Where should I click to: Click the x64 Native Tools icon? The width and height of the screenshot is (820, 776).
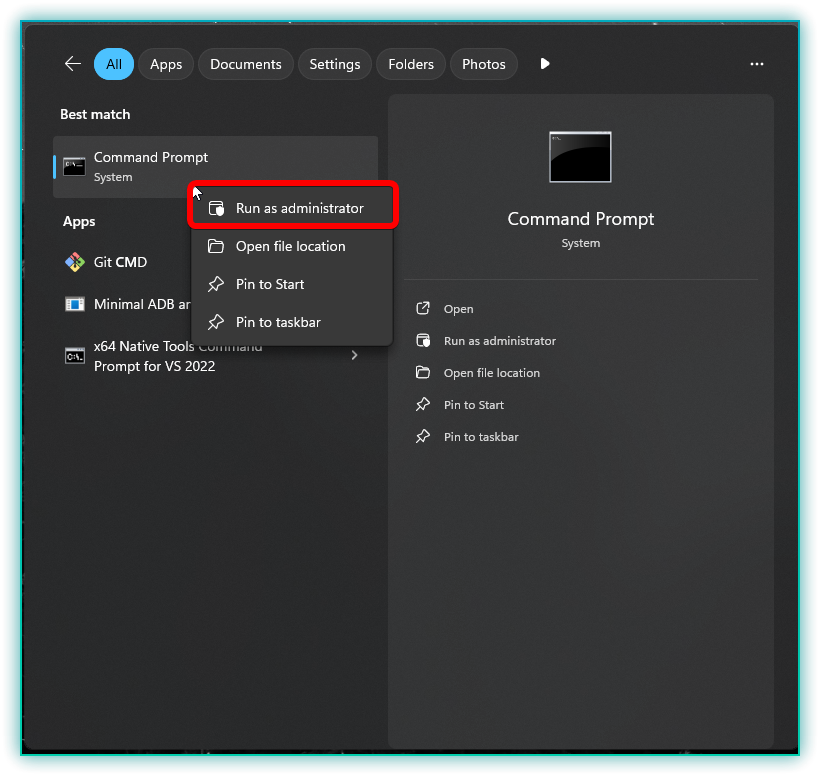[75, 356]
